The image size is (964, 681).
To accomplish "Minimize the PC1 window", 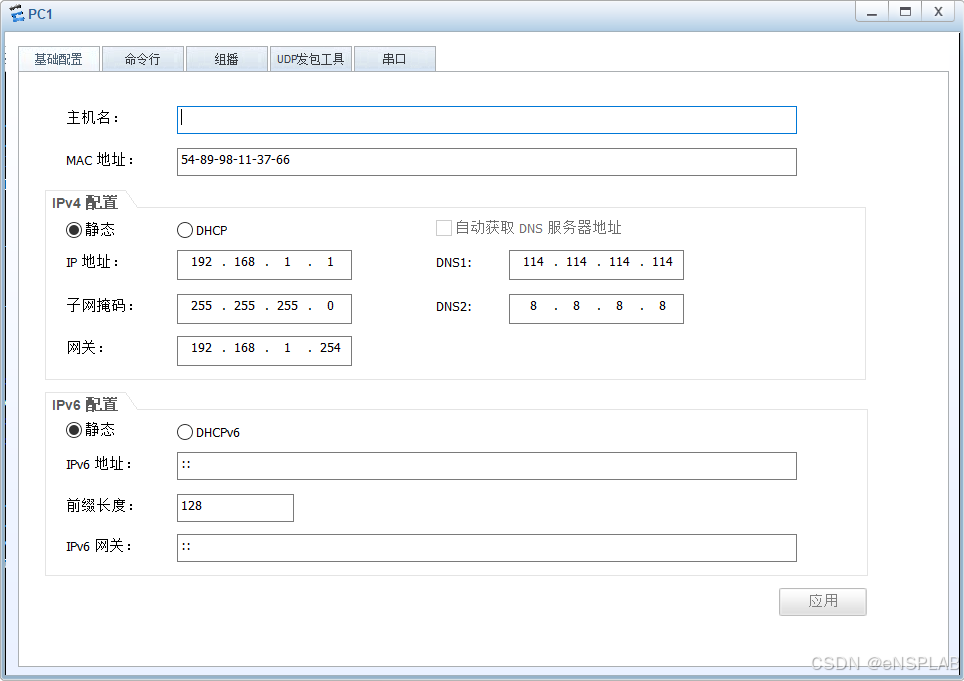I will (x=872, y=12).
